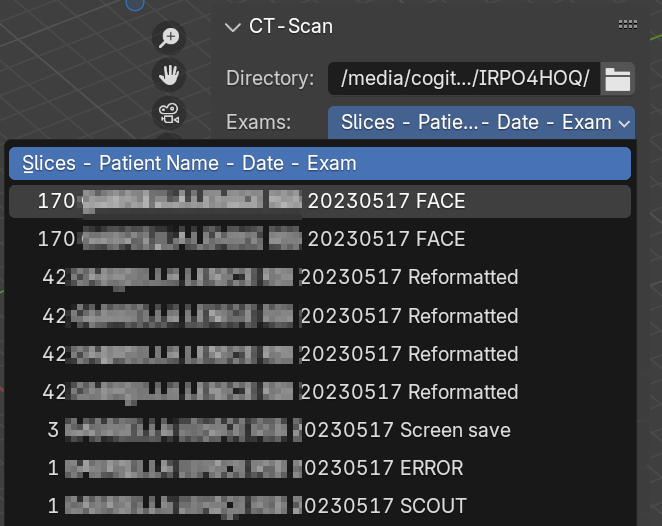
Task: Pick the 3 slices Screen save exam
Action: click(320, 430)
